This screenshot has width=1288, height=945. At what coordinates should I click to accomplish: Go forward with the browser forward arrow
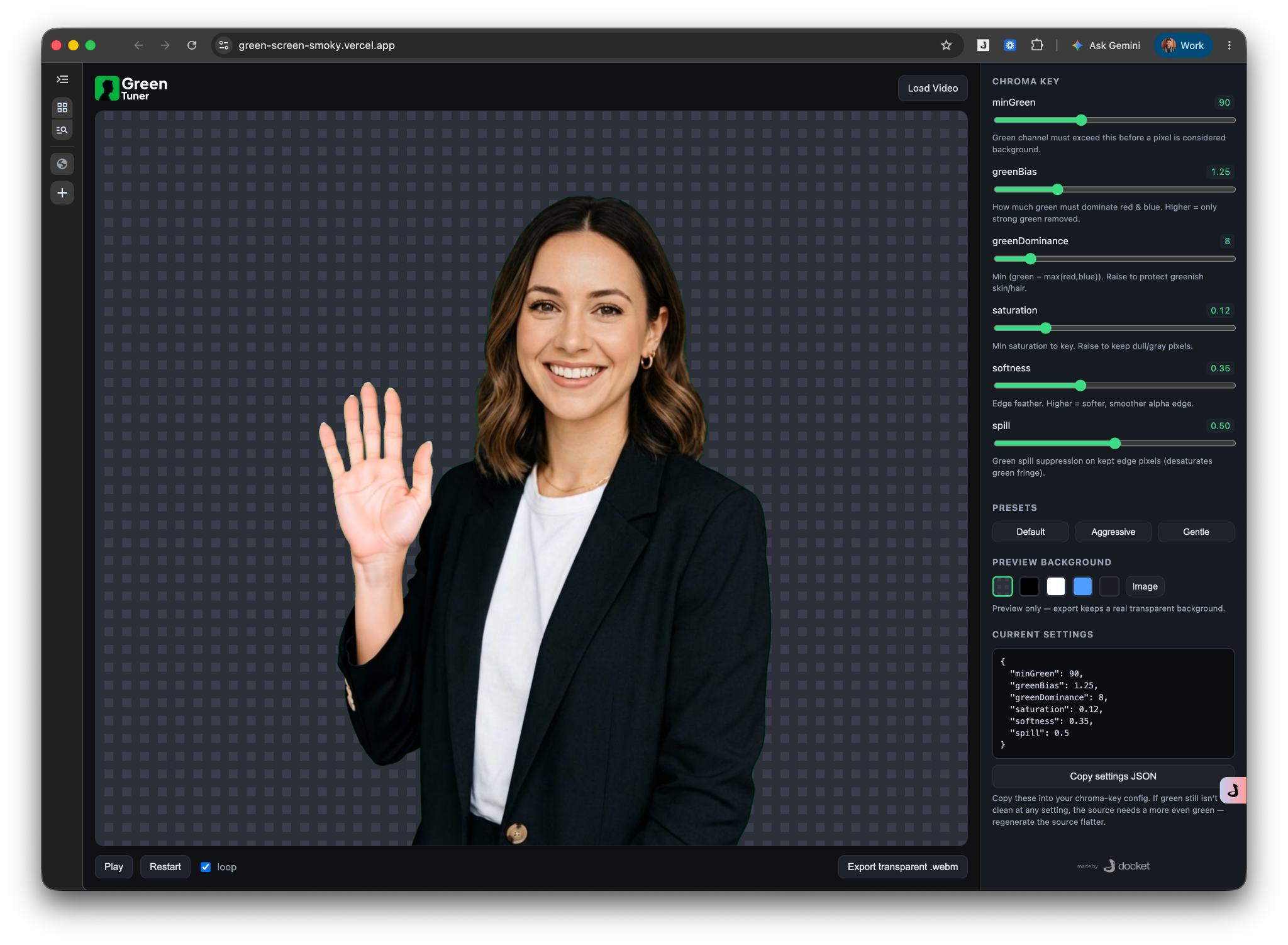pyautogui.click(x=165, y=45)
